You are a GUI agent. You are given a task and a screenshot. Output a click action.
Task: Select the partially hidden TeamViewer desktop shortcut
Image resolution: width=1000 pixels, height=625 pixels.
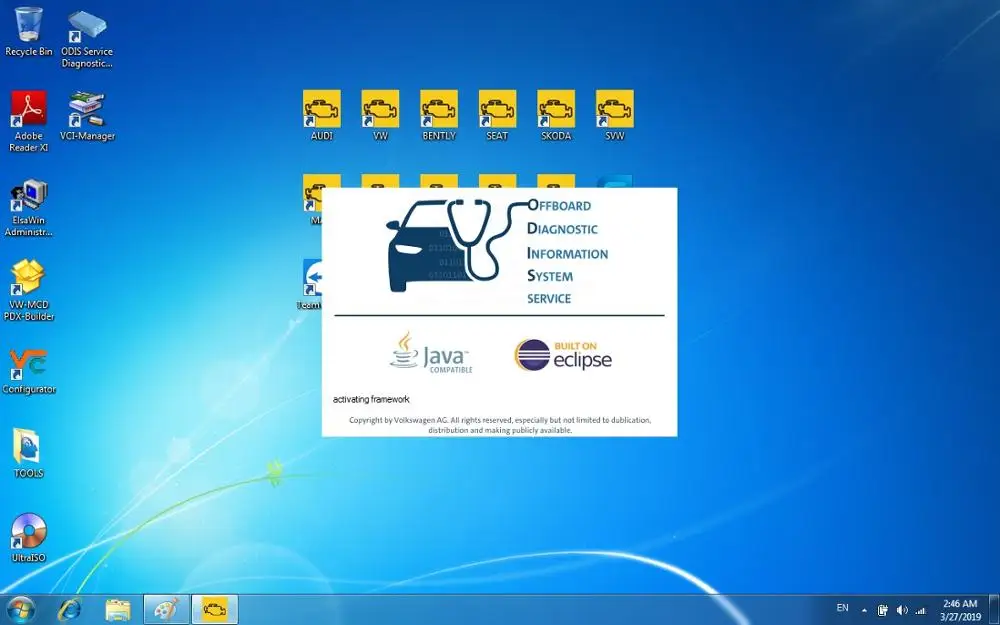(x=312, y=284)
